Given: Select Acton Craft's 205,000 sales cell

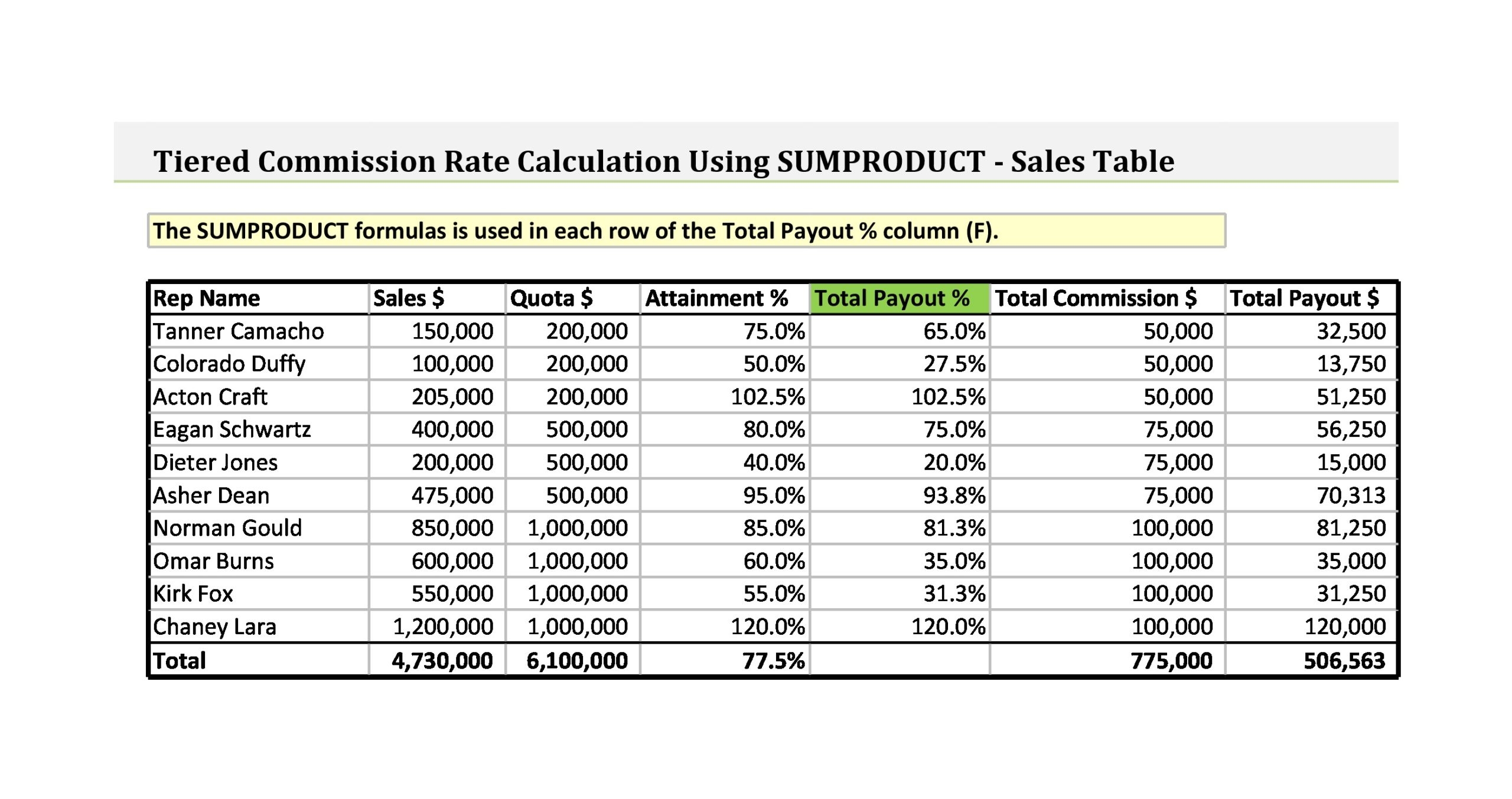Looking at the screenshot, I should pos(437,397).
